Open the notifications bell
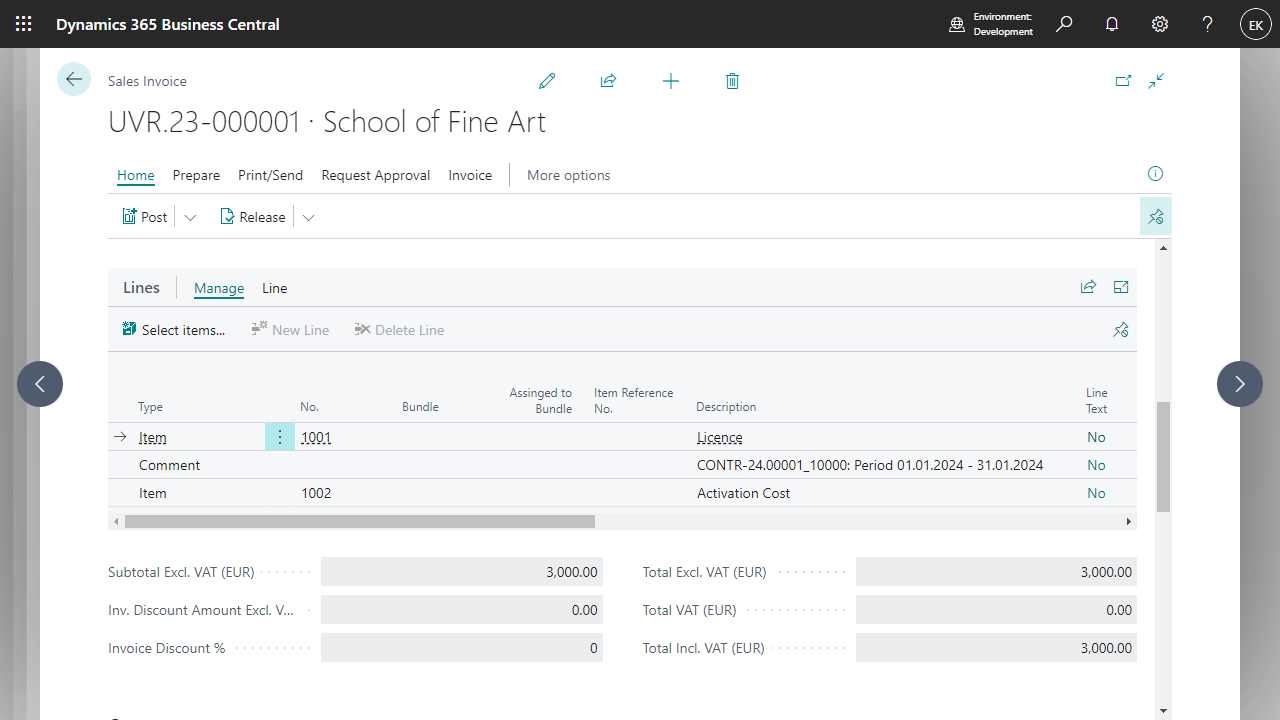 pyautogui.click(x=1112, y=24)
